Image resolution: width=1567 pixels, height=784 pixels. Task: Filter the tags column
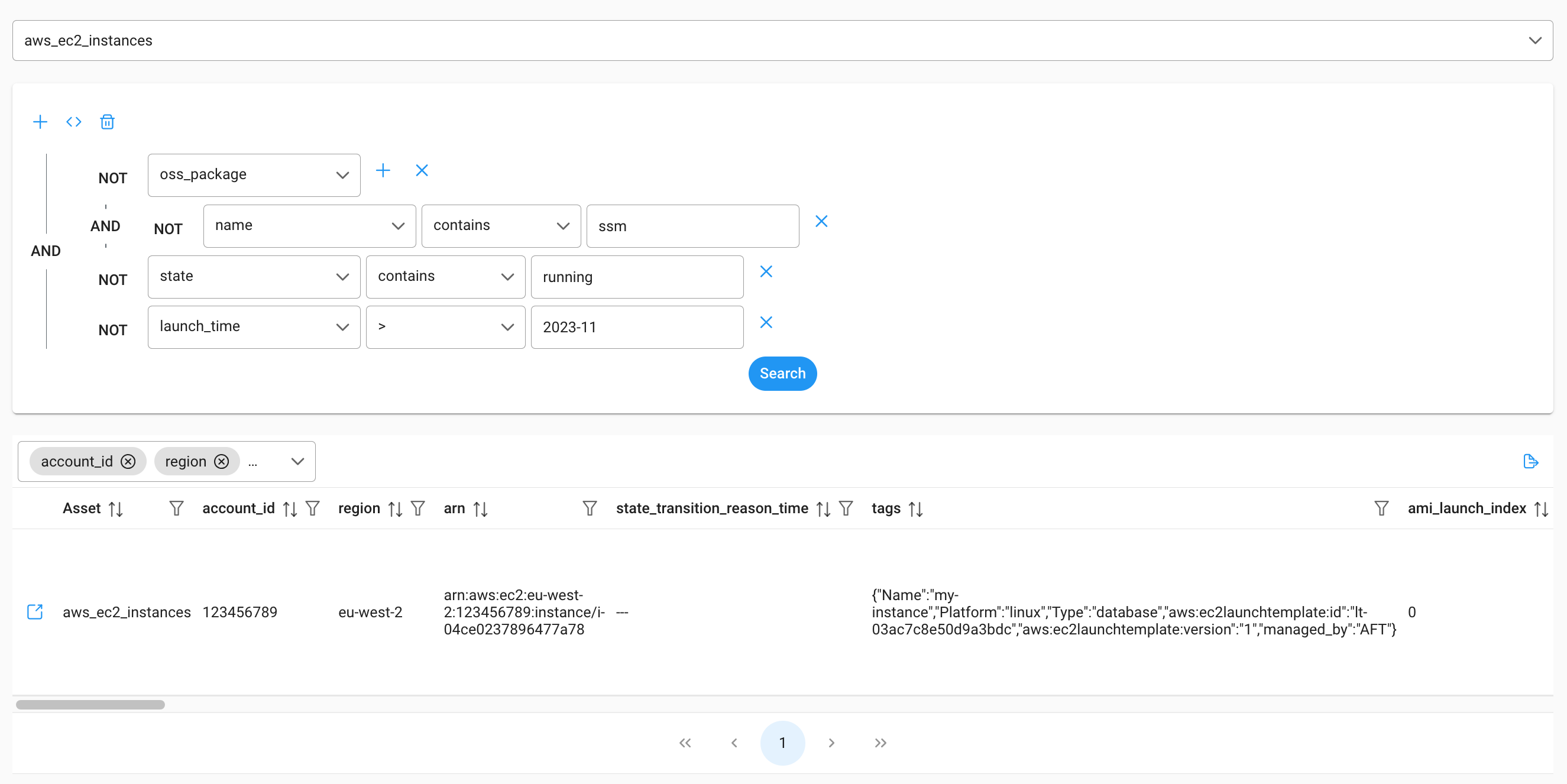1381,508
